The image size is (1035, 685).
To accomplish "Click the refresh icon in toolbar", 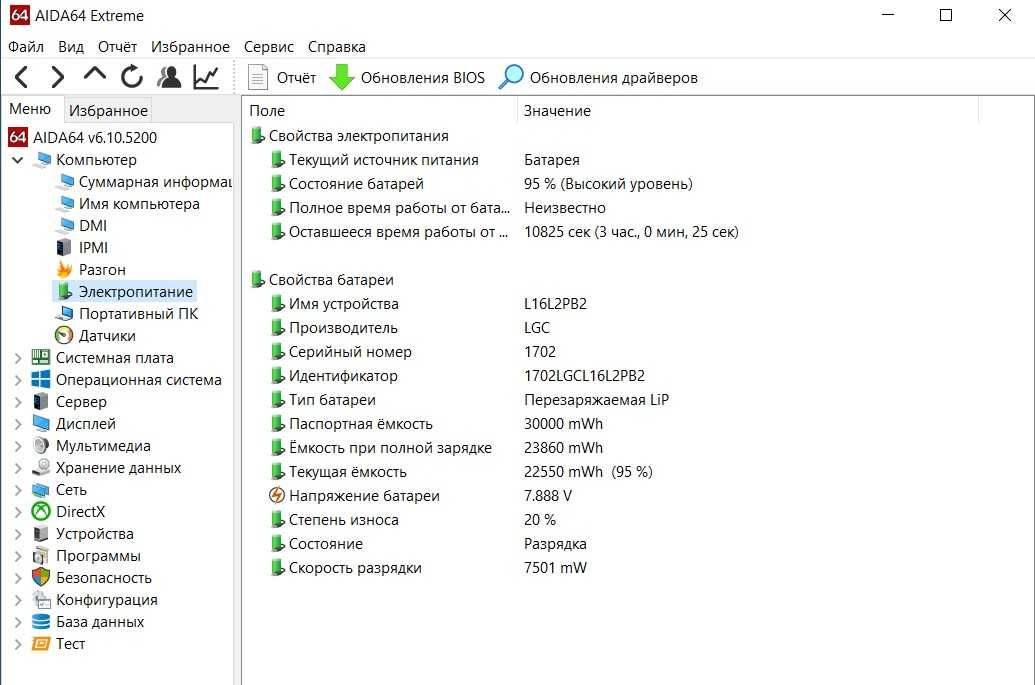I will (x=132, y=77).
